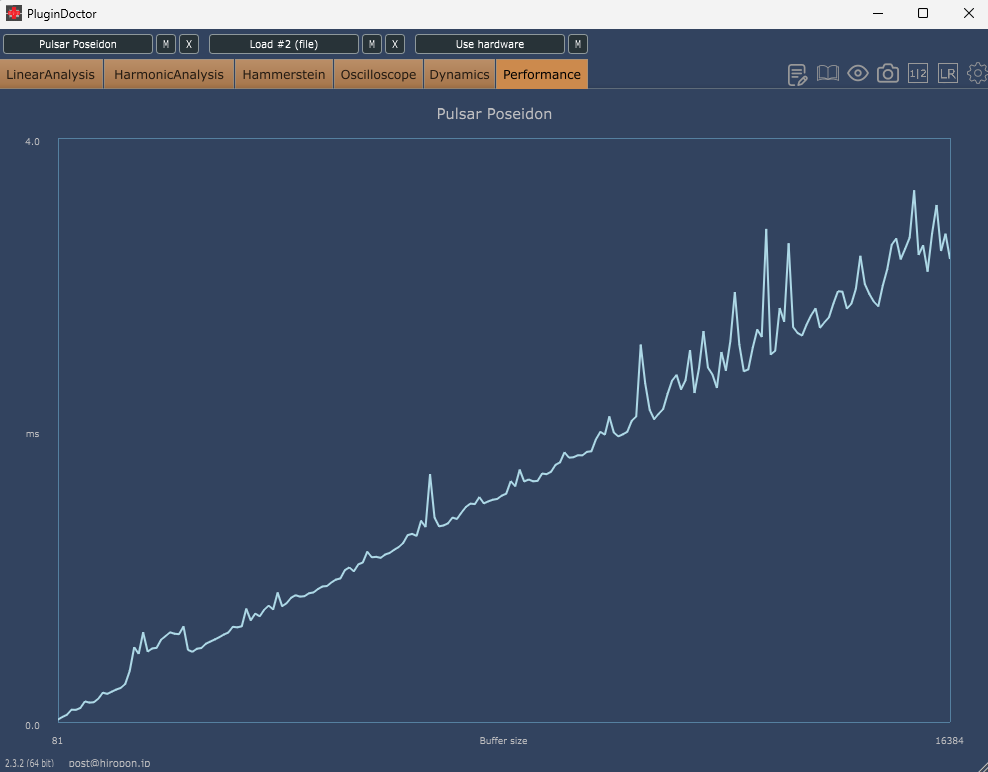988x772 pixels.
Task: Click the Pulsar Poseidon graph title
Action: [494, 114]
